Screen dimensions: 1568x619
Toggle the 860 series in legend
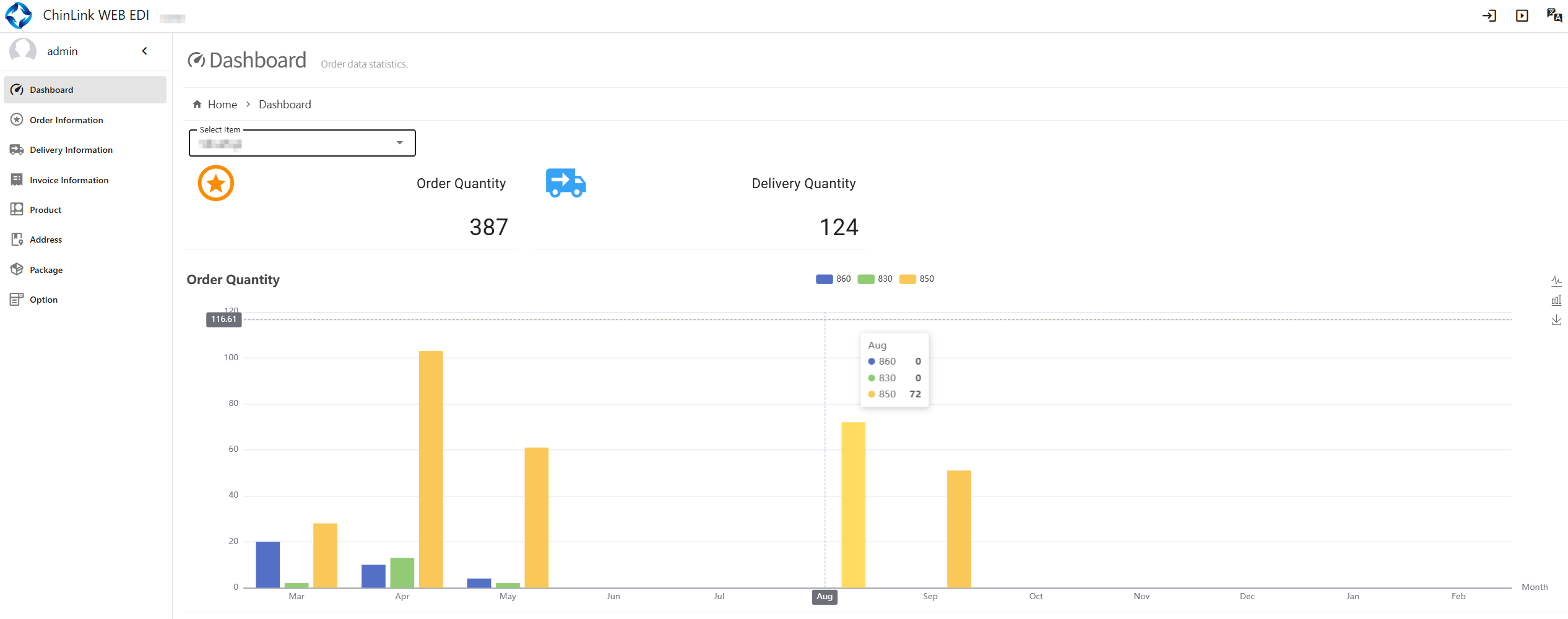[833, 279]
